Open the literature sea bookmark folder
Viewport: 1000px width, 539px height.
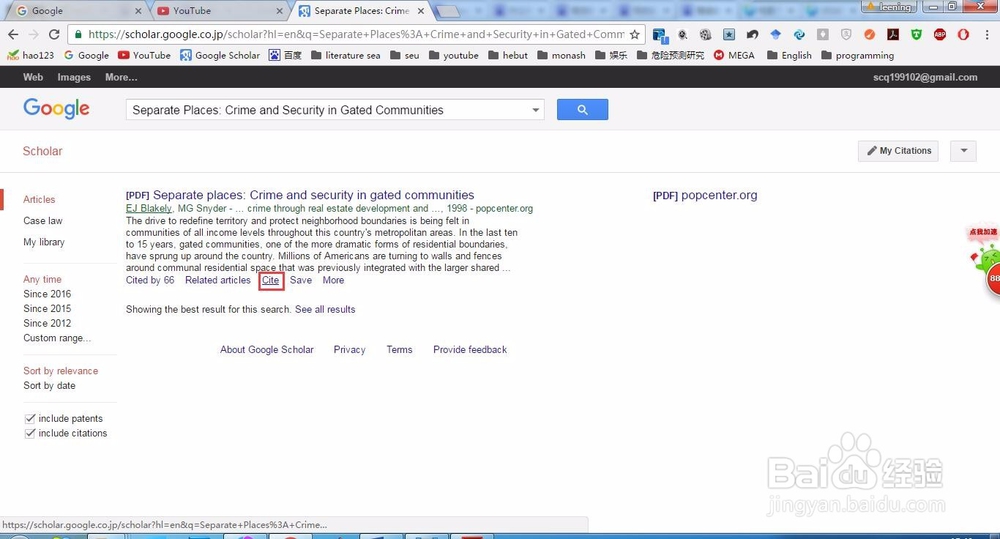pyautogui.click(x=346, y=55)
